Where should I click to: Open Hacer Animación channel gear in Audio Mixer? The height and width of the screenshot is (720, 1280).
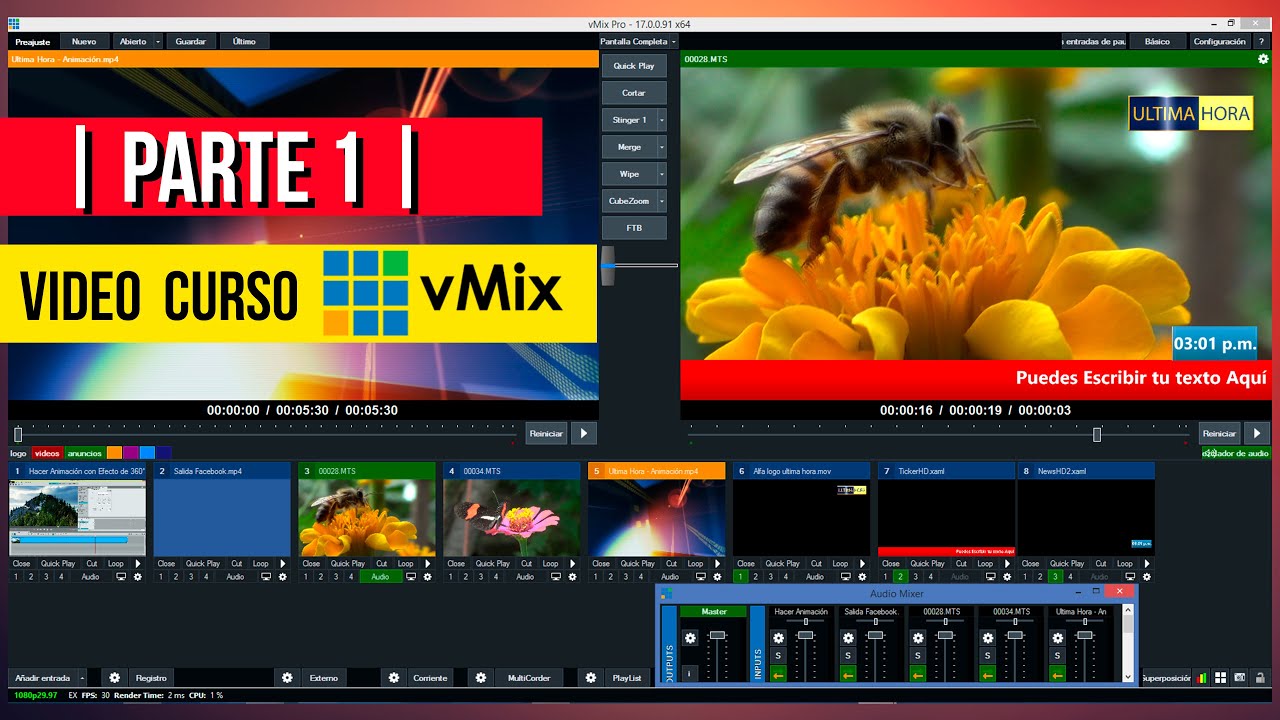tap(779, 638)
